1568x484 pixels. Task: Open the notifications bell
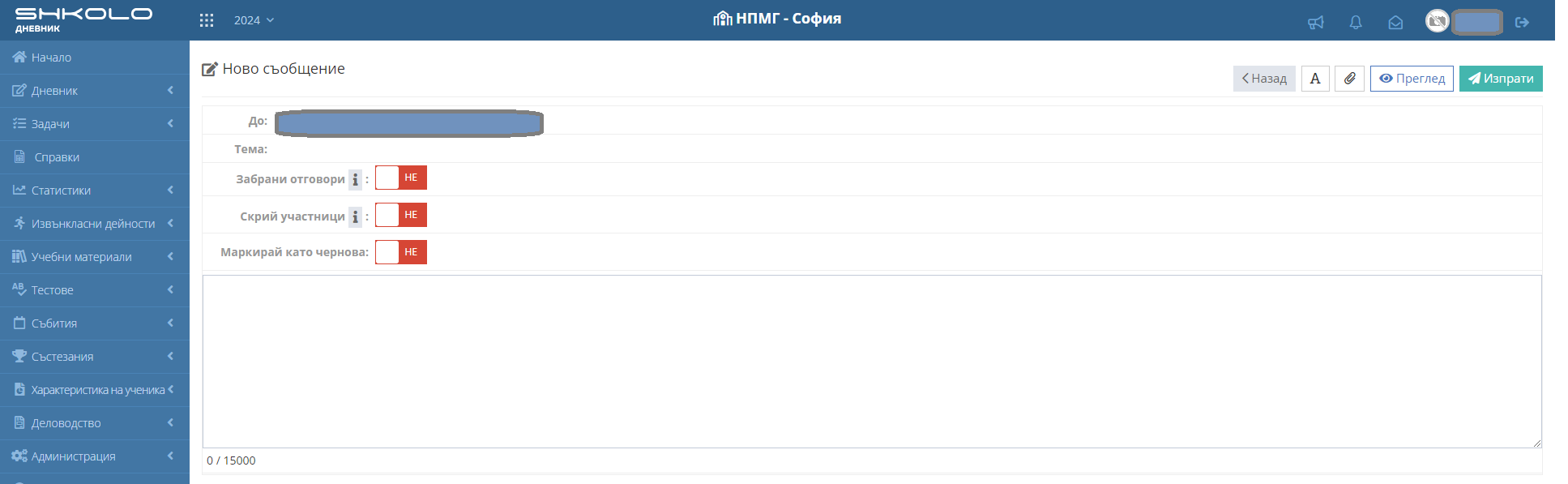coord(1355,22)
